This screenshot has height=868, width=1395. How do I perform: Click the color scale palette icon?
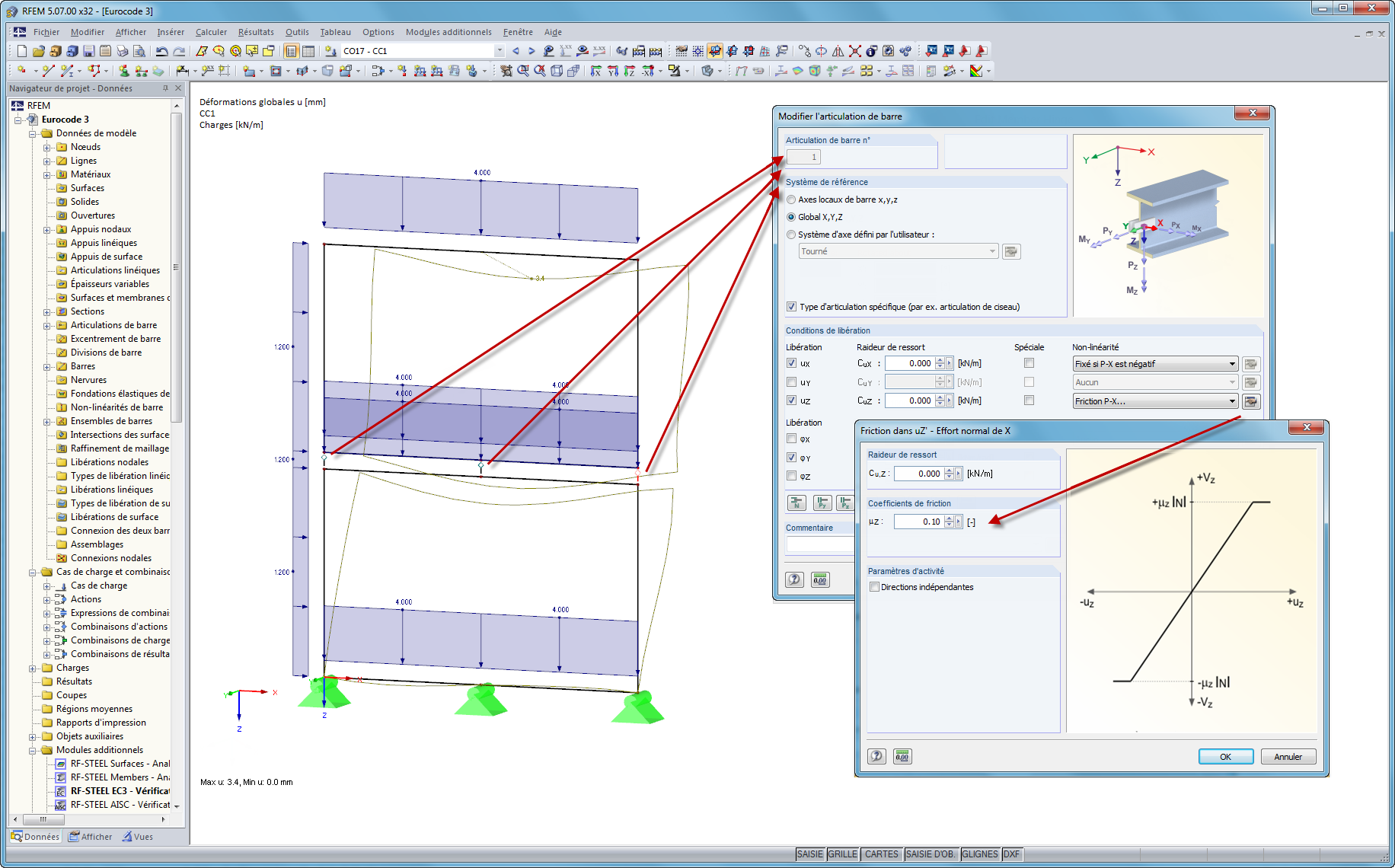coord(976,71)
